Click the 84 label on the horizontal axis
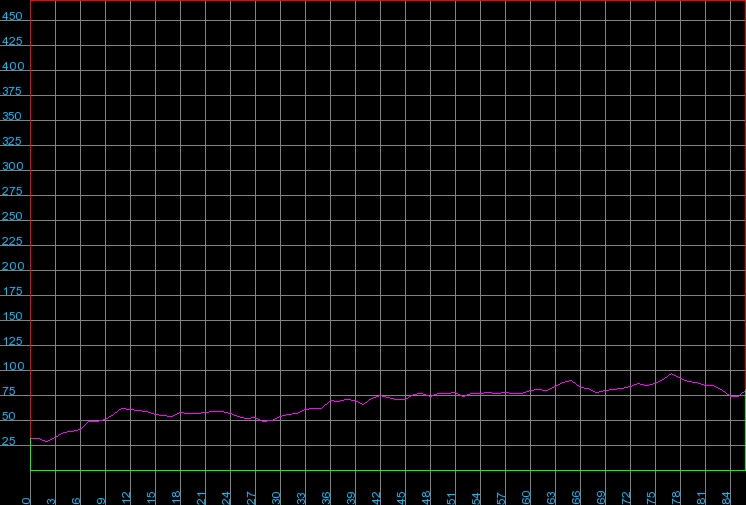 [726, 498]
